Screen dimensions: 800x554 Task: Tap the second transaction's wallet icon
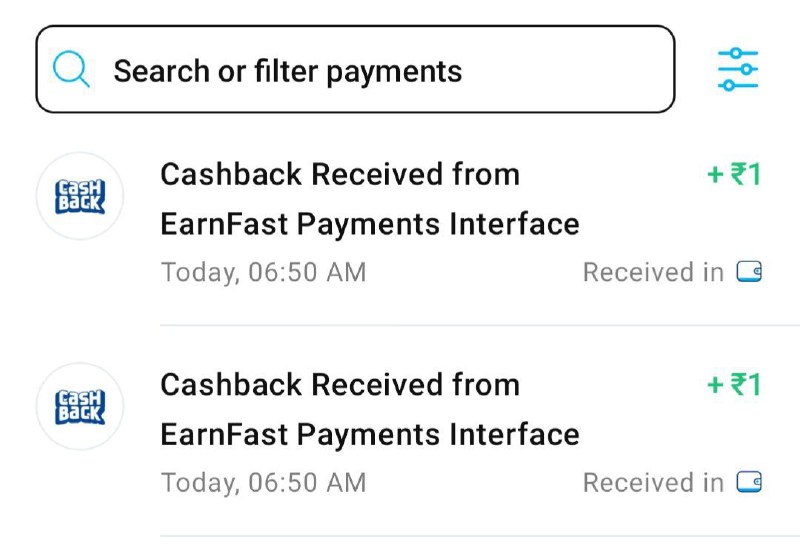749,482
